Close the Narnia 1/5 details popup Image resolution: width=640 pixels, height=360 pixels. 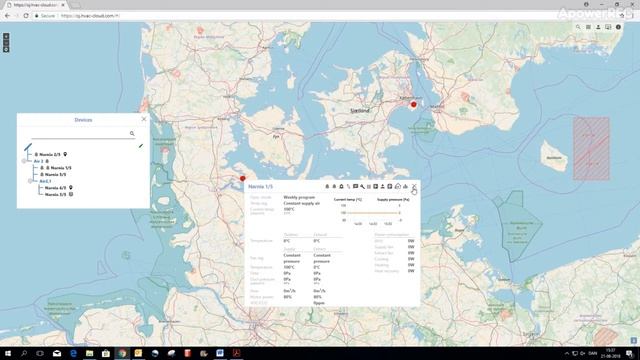tap(414, 186)
